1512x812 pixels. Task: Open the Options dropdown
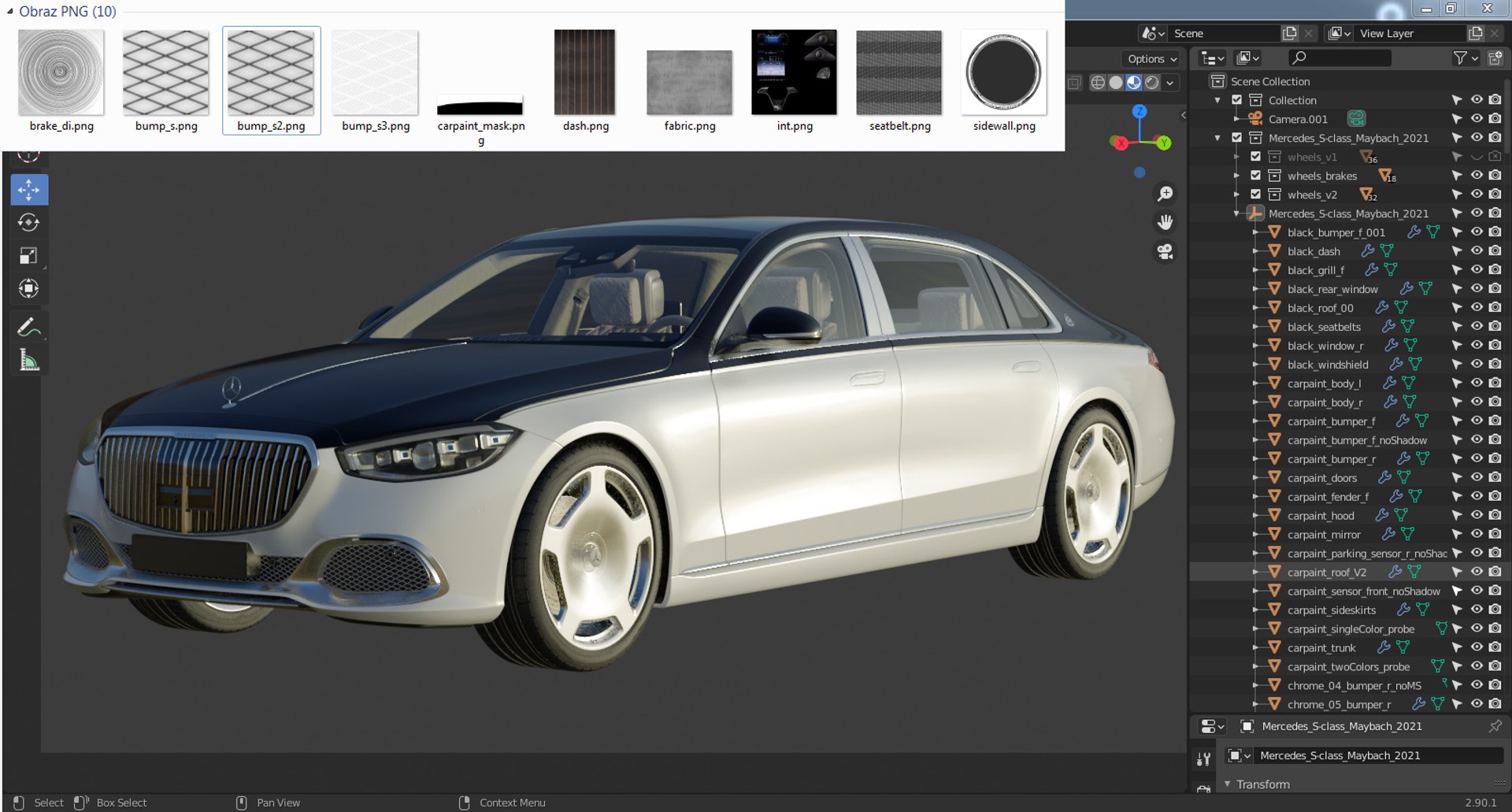pyautogui.click(x=1151, y=58)
